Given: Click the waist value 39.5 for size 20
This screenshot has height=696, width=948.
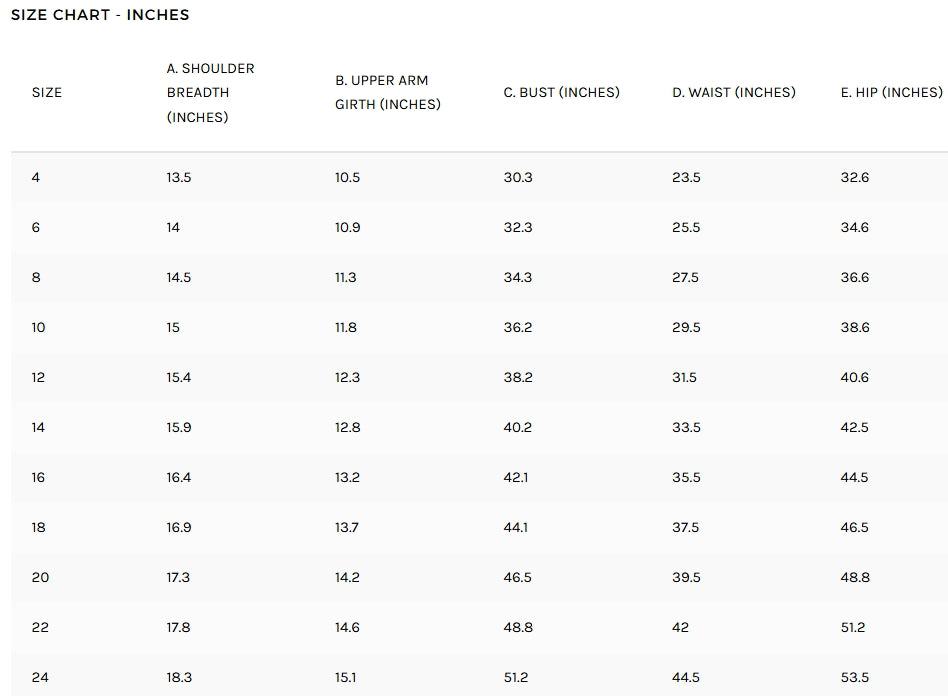Looking at the screenshot, I should point(686,577).
